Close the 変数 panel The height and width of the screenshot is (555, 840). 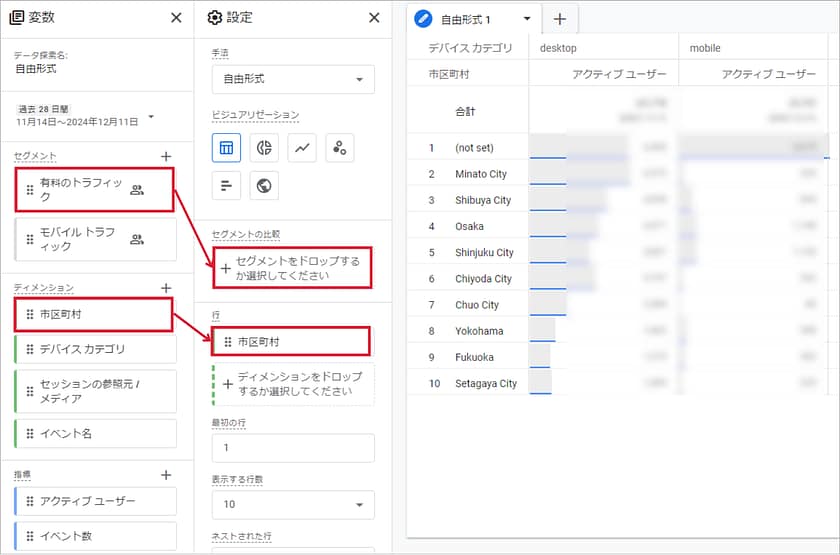tap(176, 17)
